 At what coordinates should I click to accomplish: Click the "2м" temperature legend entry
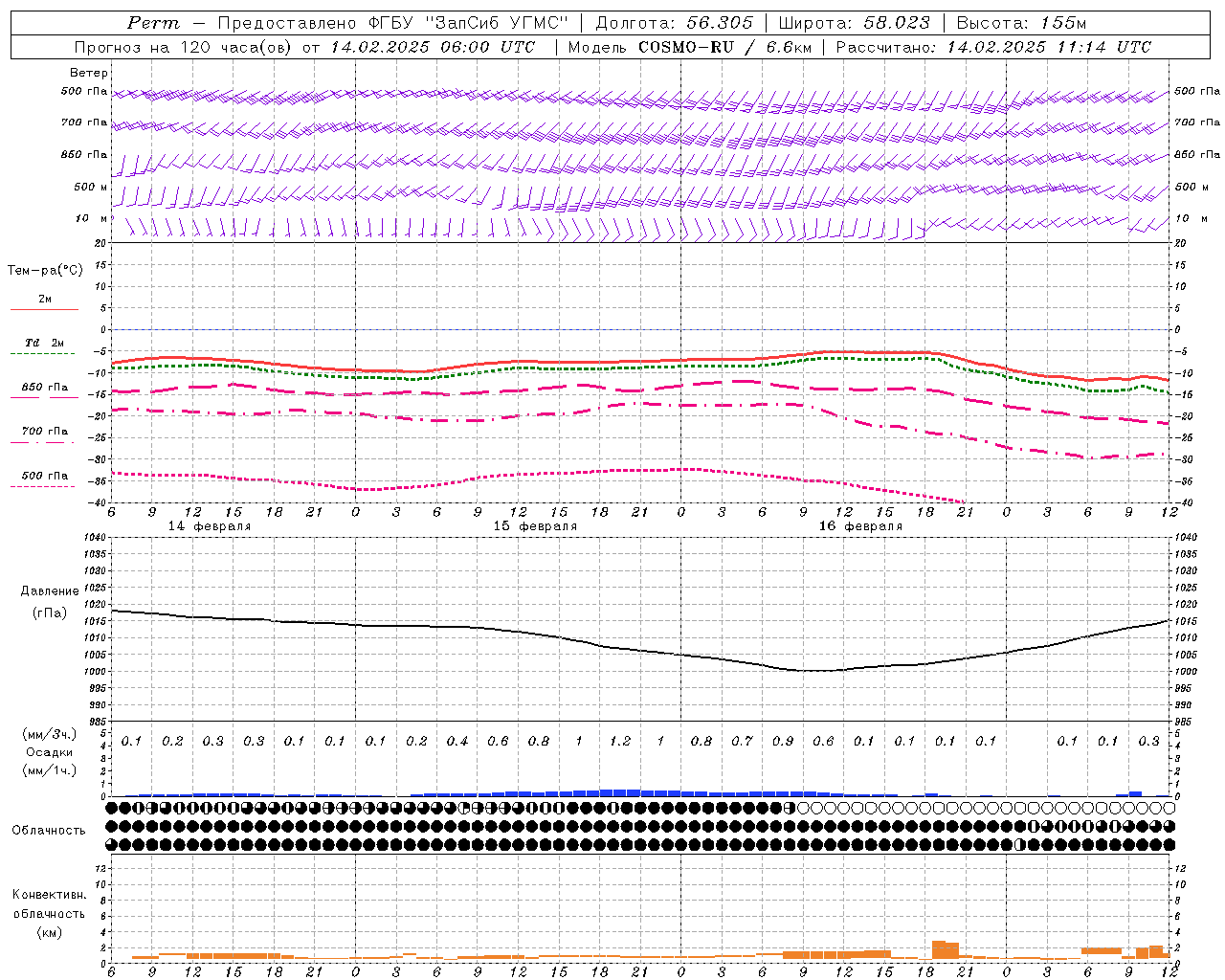point(45,300)
